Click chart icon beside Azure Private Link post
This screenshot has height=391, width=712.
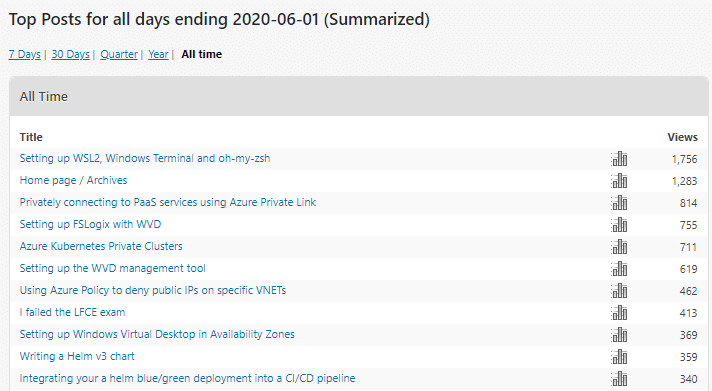click(x=619, y=203)
